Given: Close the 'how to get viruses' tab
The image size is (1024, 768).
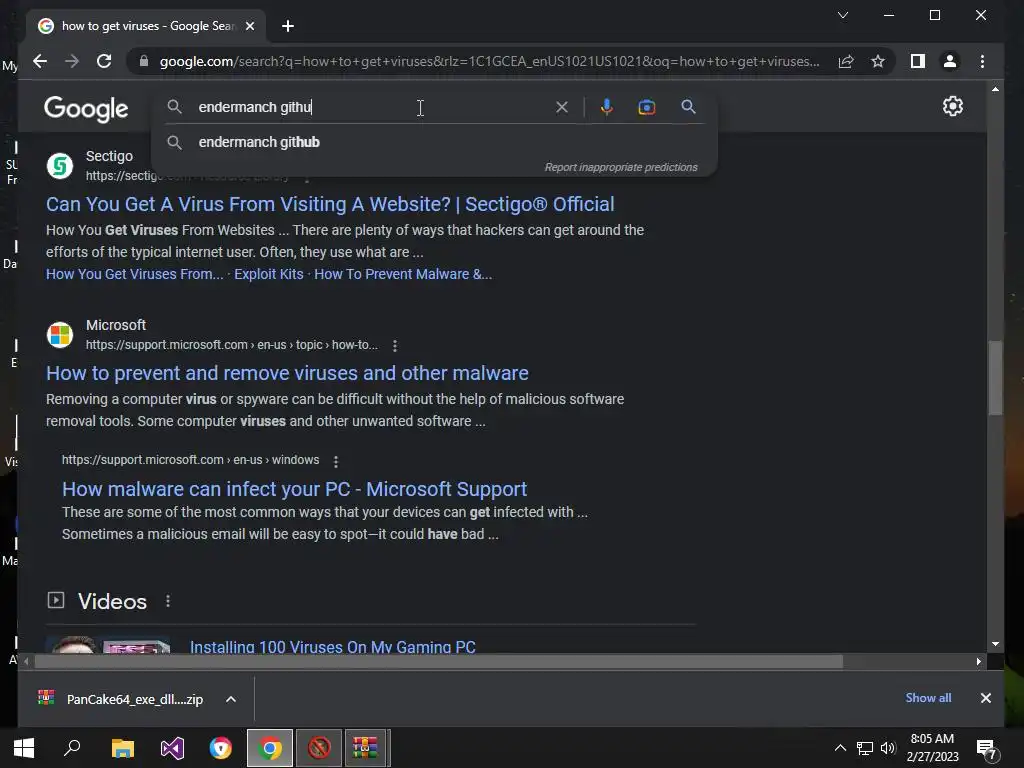Looking at the screenshot, I should pyautogui.click(x=249, y=26).
